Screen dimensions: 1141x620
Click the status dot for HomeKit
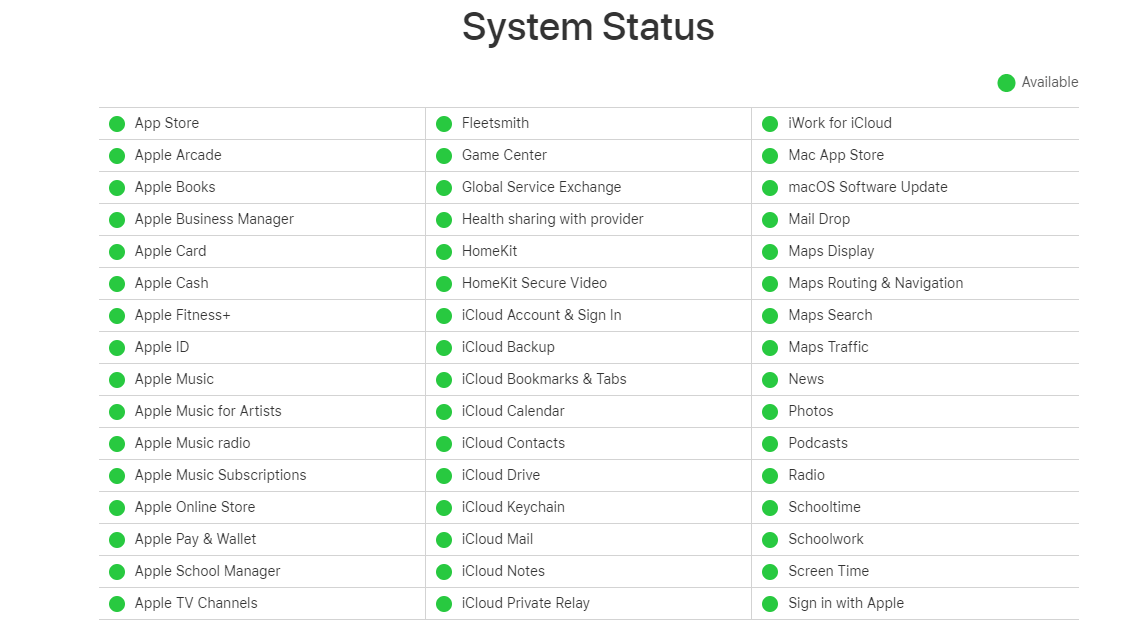[x=444, y=252]
